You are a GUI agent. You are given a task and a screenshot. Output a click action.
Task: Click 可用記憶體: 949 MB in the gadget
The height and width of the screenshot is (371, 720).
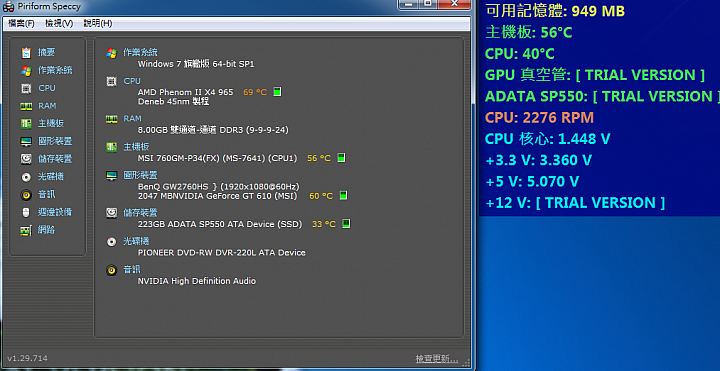point(555,11)
